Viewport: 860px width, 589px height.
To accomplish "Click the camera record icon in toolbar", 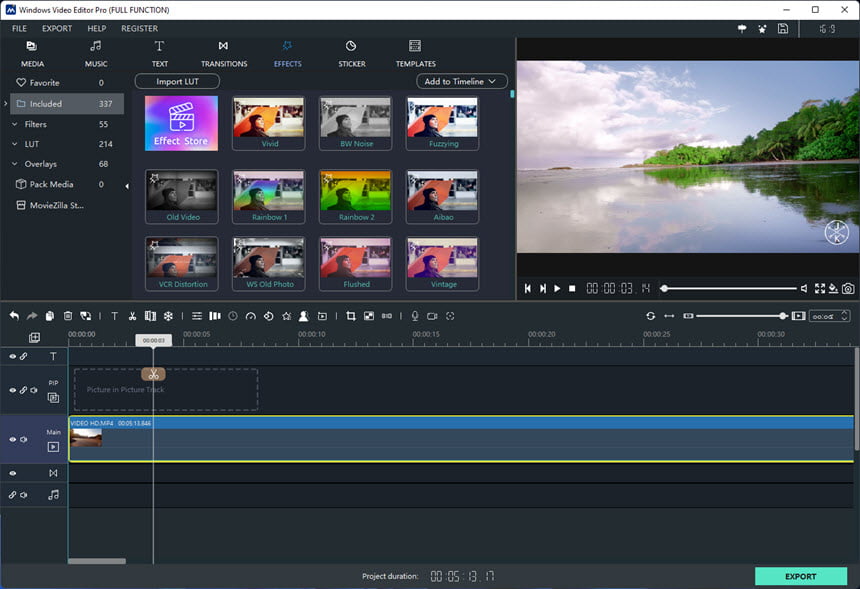I will tap(432, 316).
